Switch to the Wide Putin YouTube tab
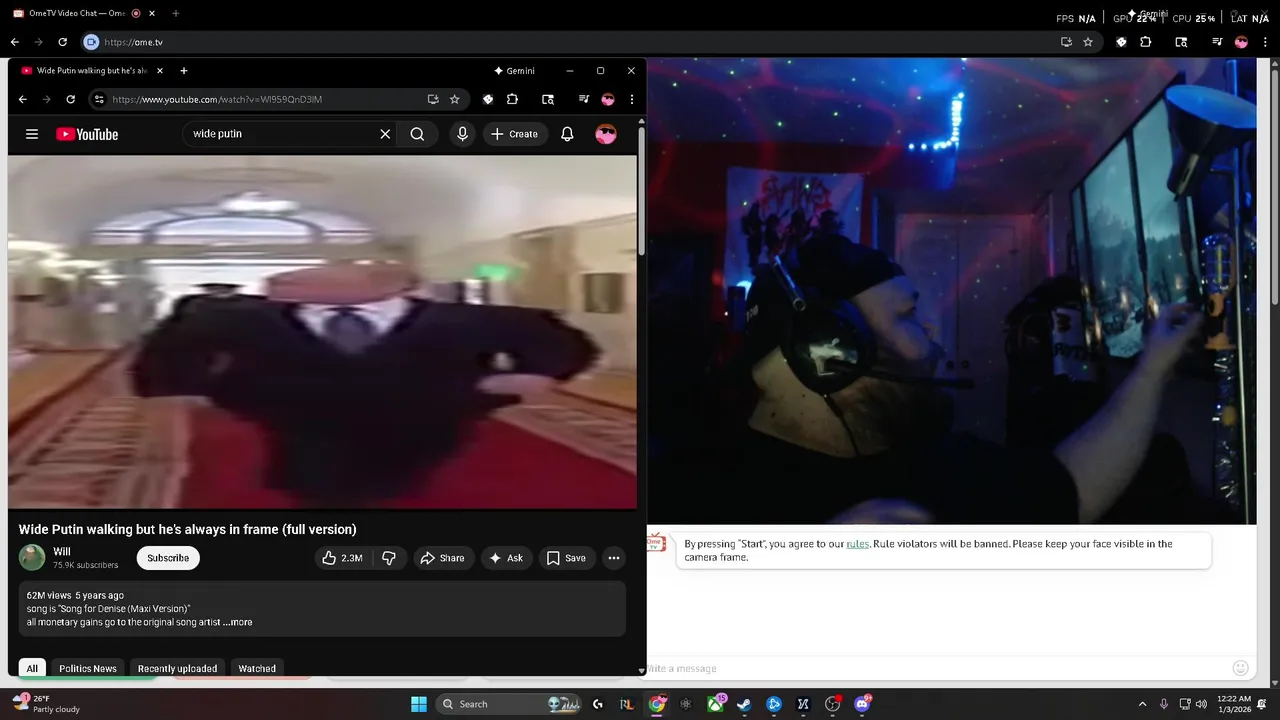The height and width of the screenshot is (720, 1280). click(90, 71)
